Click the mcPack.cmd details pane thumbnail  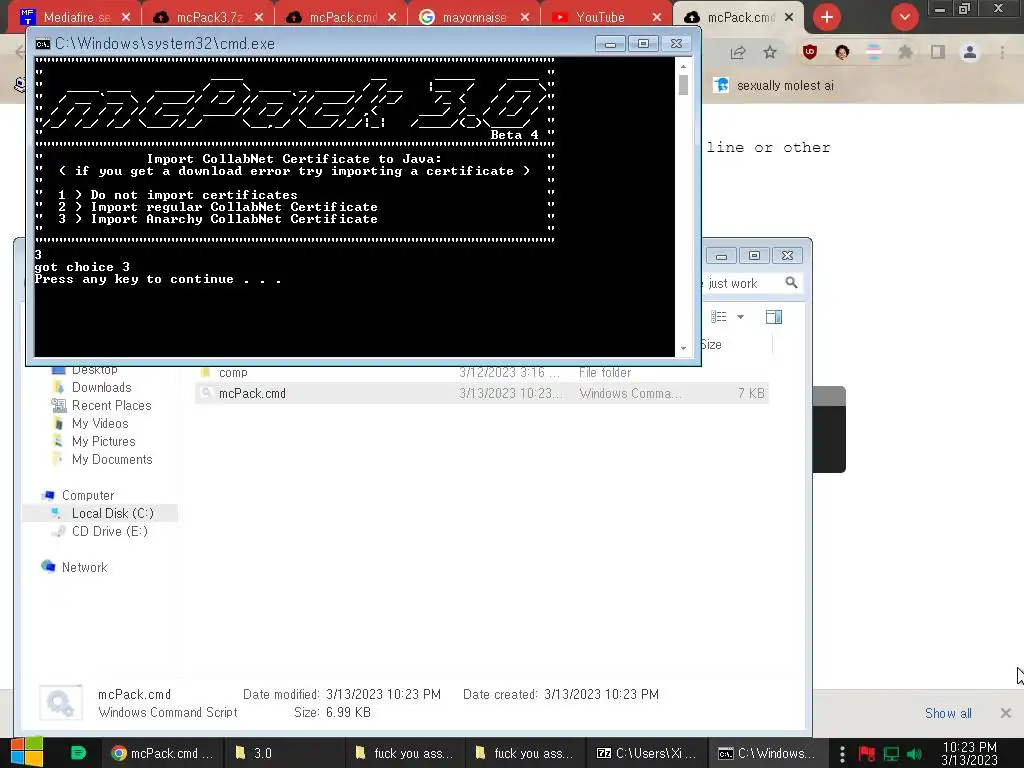click(61, 703)
